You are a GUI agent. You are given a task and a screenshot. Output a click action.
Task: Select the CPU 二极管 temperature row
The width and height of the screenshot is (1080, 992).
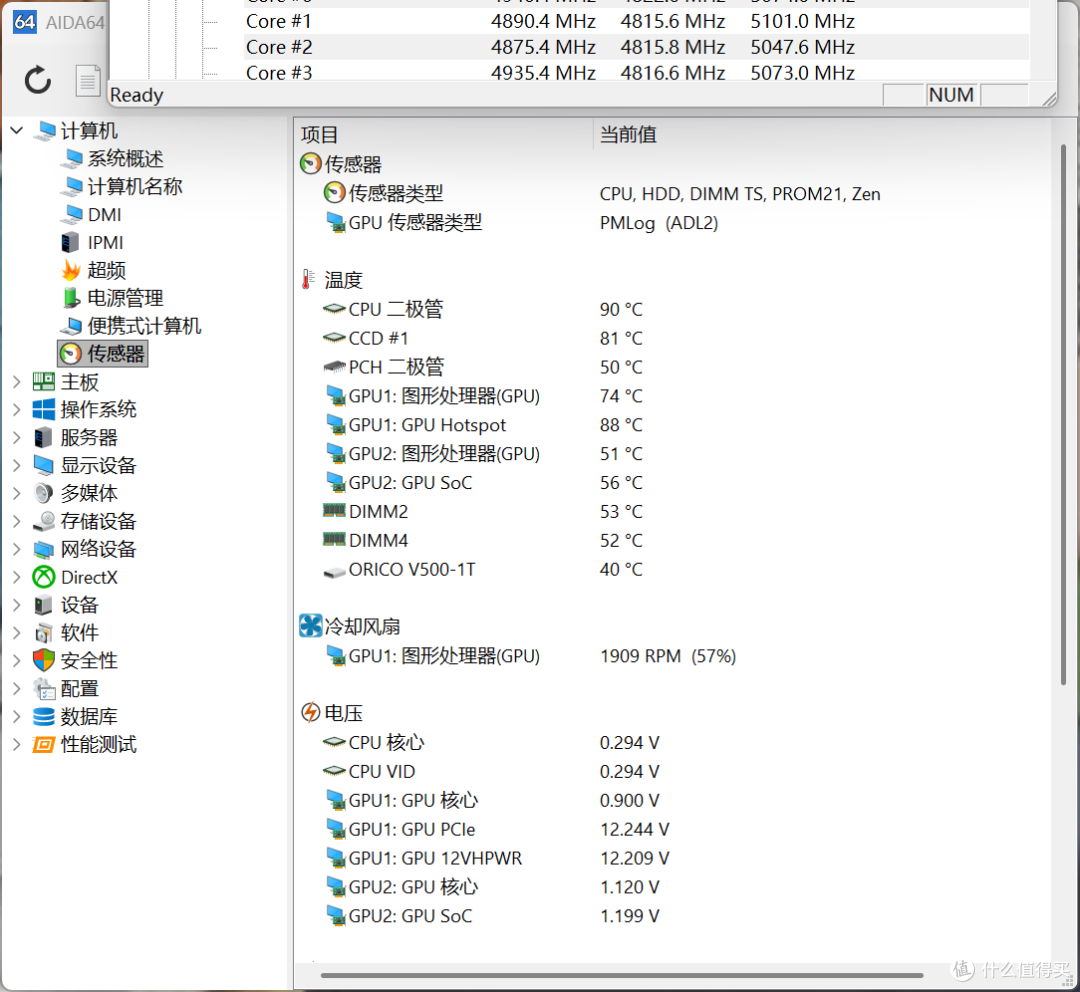pos(672,309)
